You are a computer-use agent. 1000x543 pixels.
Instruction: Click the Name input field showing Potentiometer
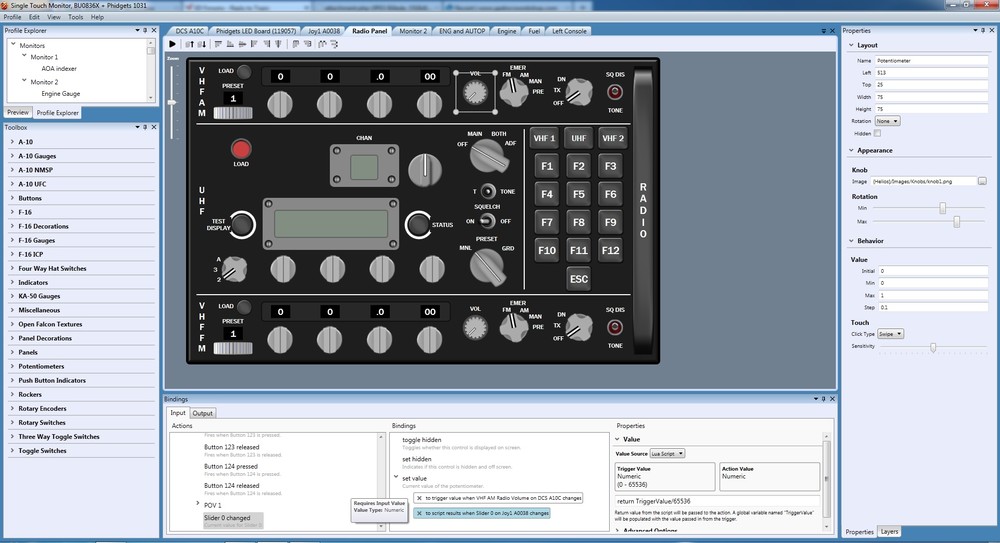pyautogui.click(x=930, y=61)
